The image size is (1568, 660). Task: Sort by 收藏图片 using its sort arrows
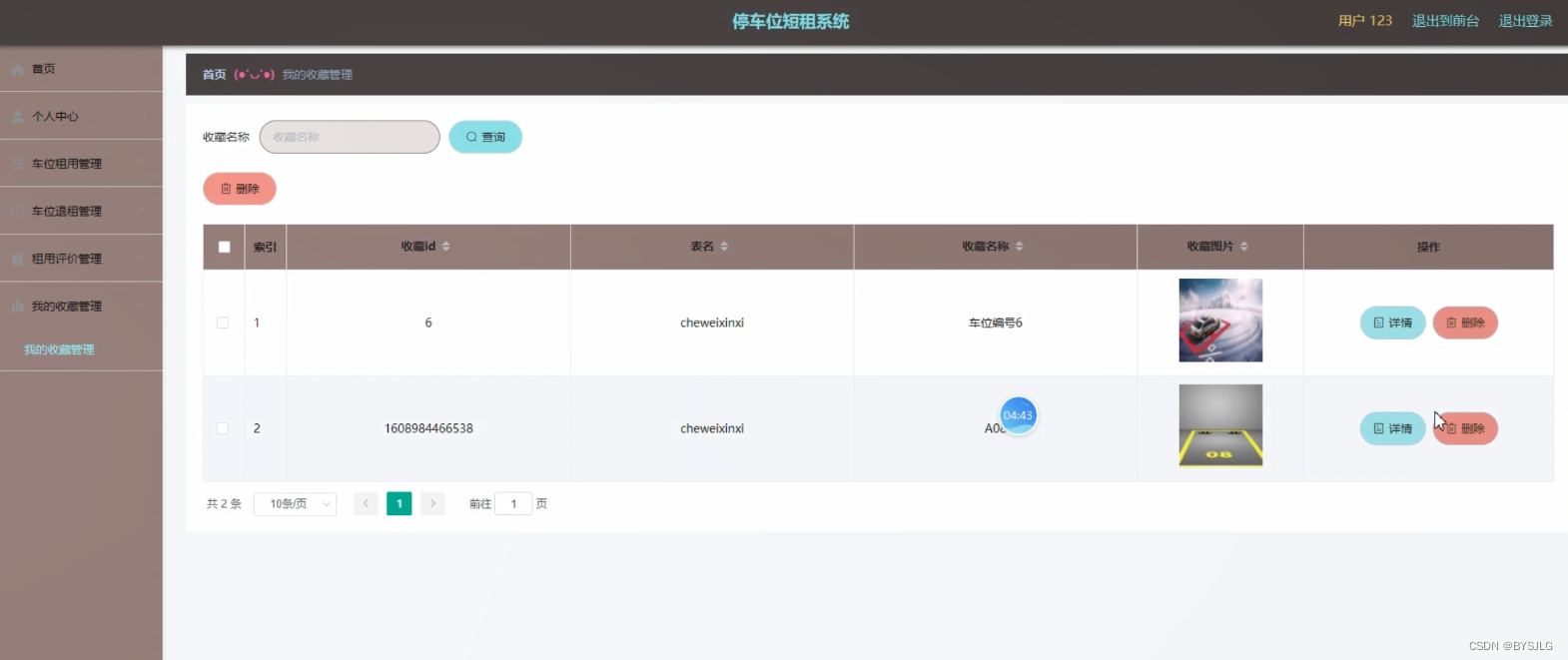click(x=1243, y=247)
